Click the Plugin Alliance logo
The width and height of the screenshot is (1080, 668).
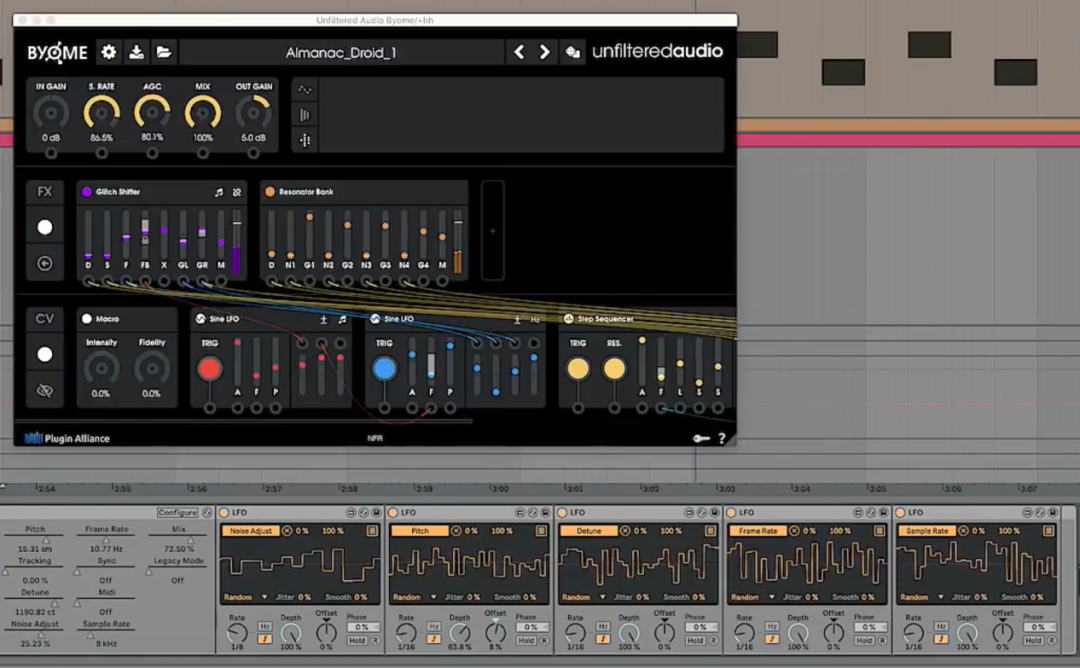click(x=68, y=438)
